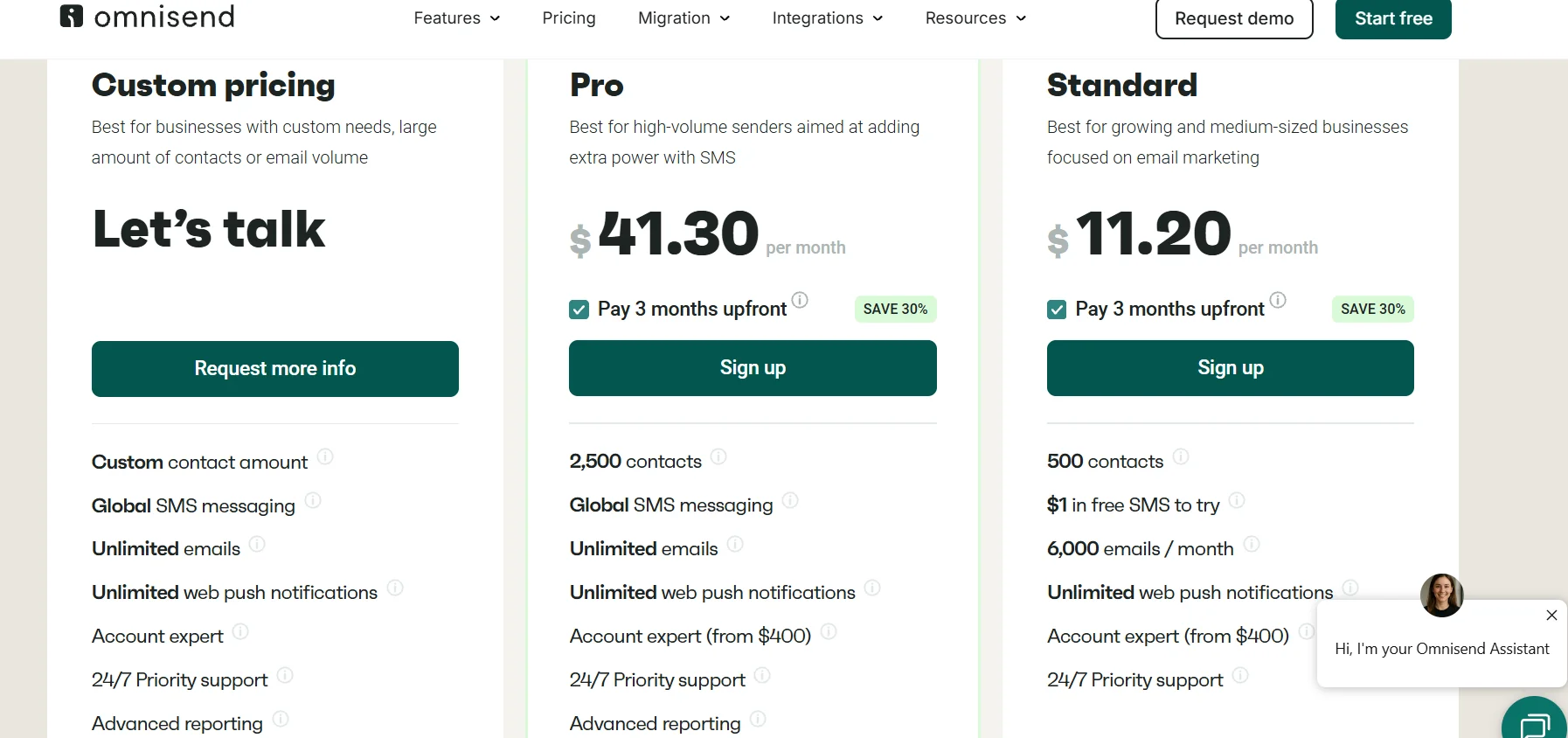Expand the Integrations dropdown

pos(827,18)
